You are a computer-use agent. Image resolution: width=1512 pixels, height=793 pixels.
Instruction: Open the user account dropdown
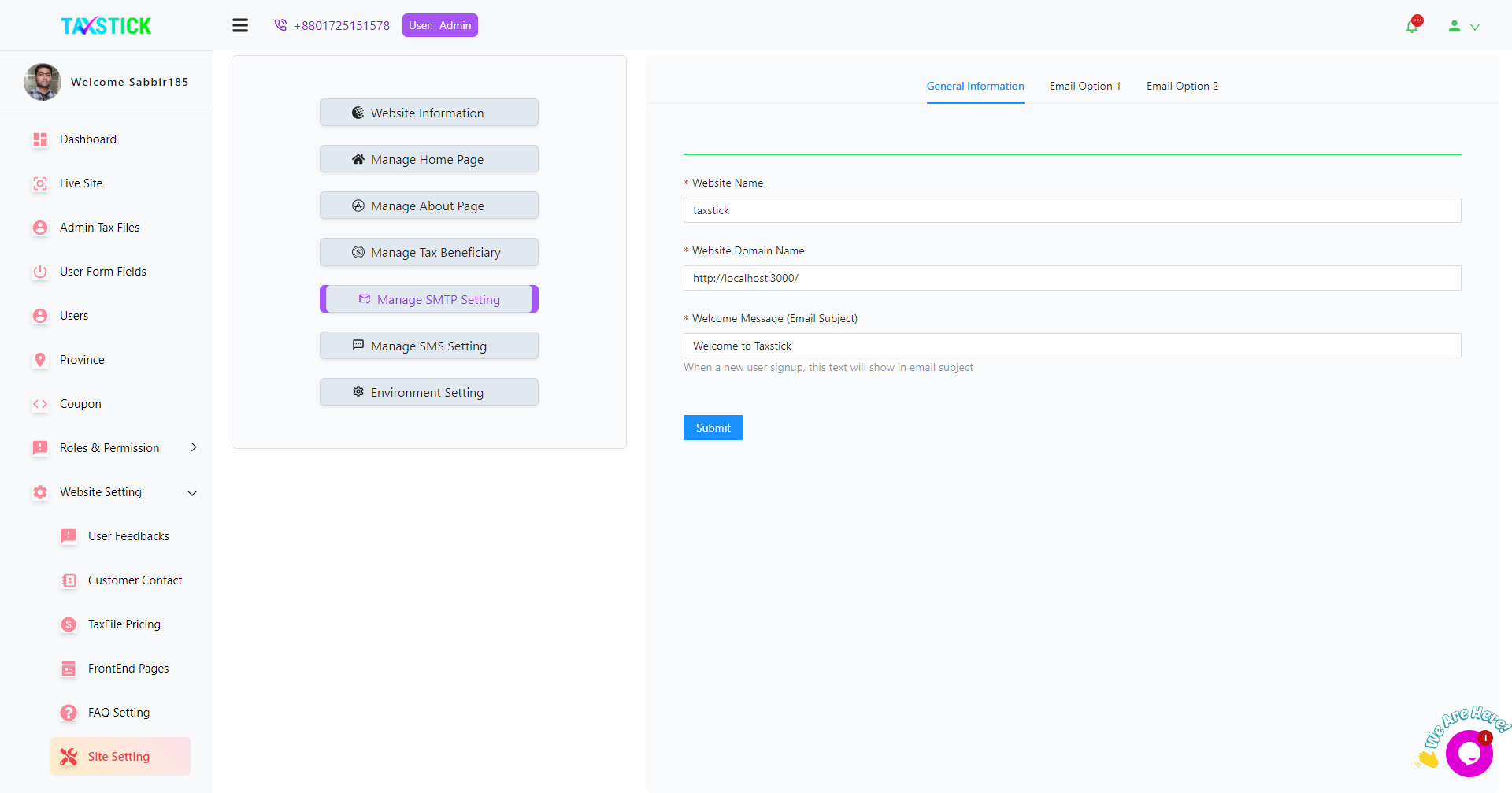[x=1463, y=26]
